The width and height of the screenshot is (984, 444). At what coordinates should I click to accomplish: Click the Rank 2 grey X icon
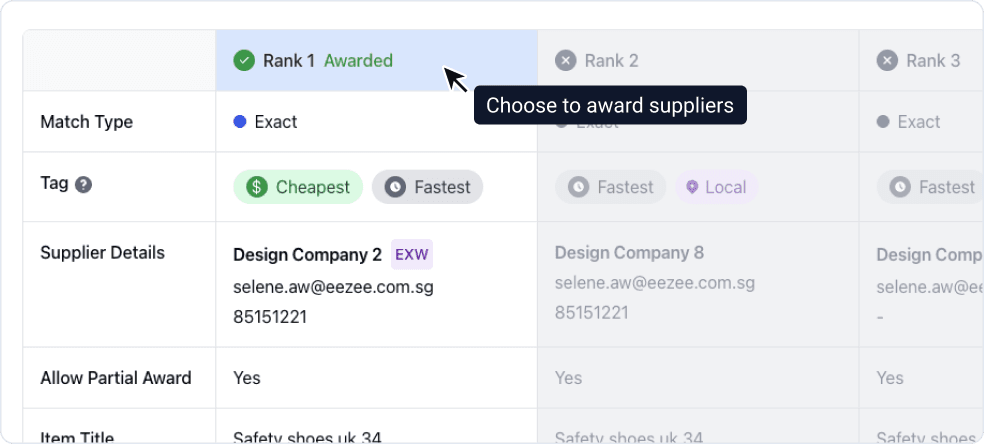click(x=566, y=61)
